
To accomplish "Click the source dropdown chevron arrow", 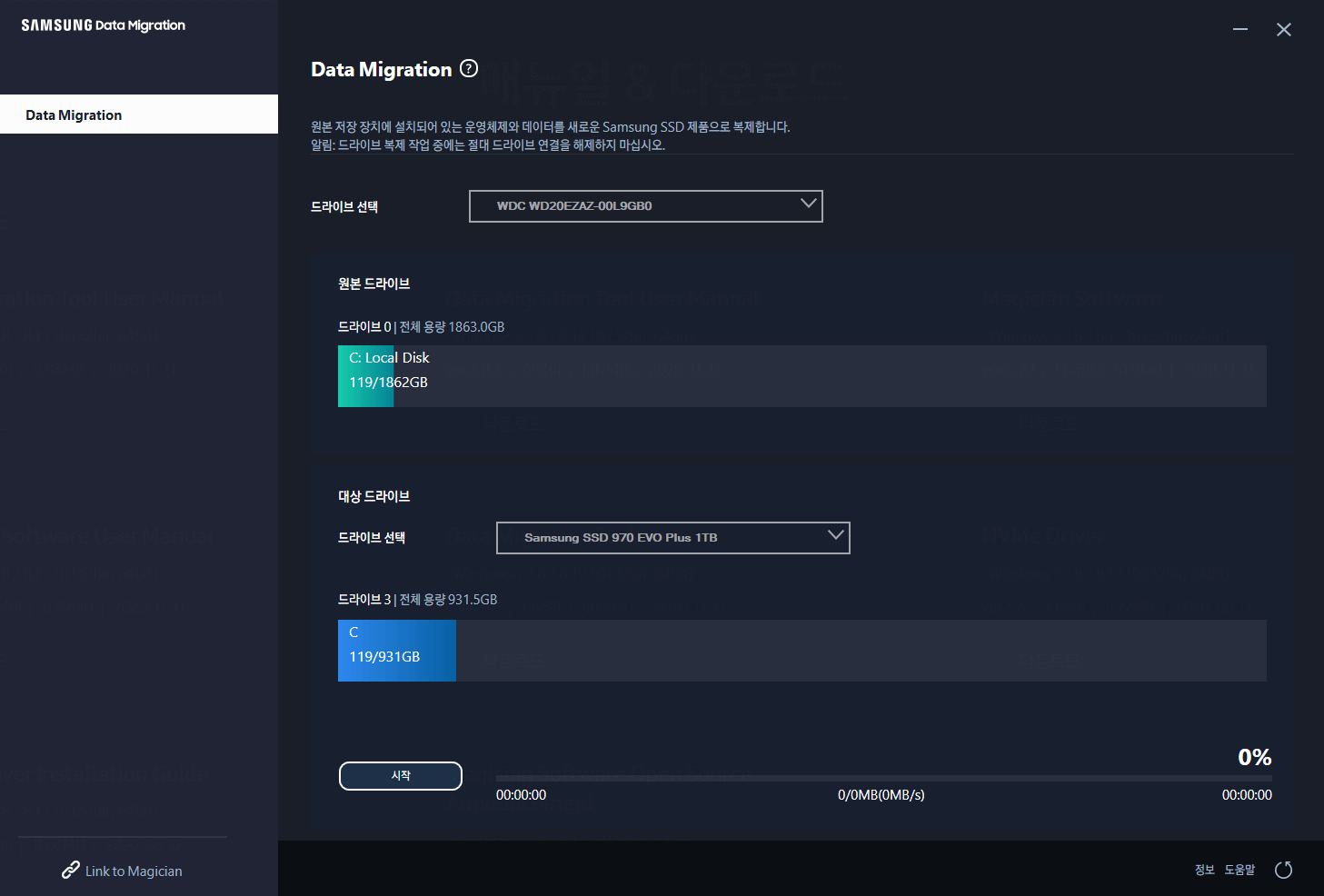I will pyautogui.click(x=808, y=204).
